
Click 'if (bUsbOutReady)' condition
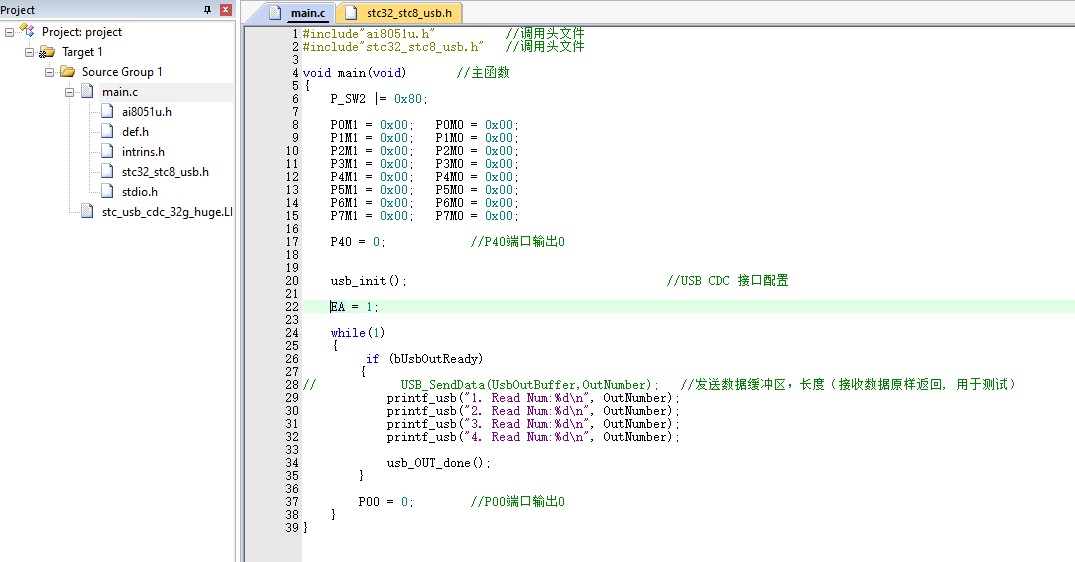(424, 359)
